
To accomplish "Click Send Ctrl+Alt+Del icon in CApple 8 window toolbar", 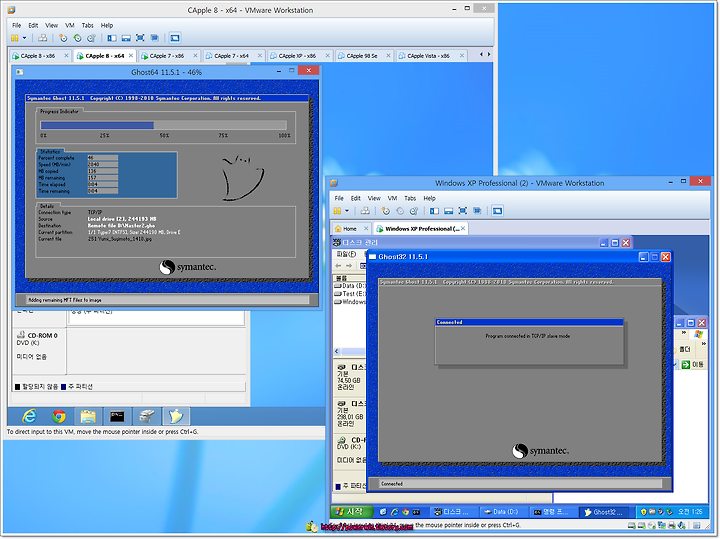I will [43, 38].
